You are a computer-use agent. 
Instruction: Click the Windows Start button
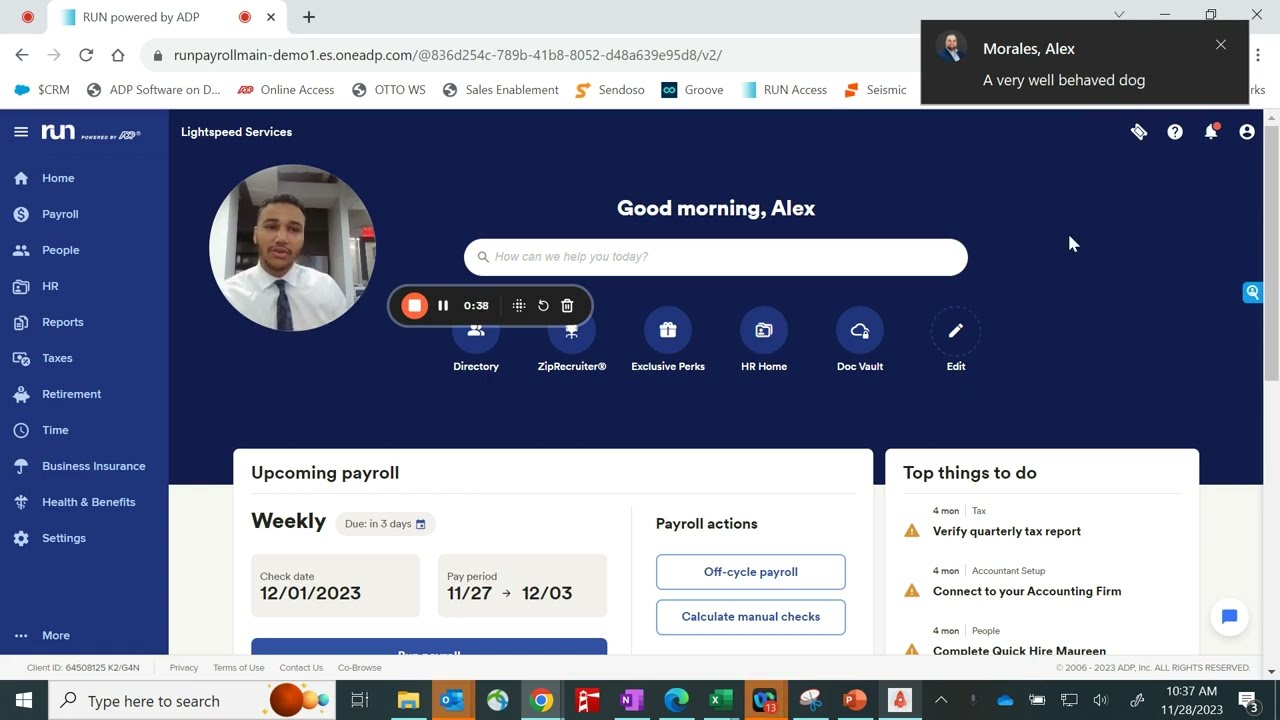pos(24,700)
